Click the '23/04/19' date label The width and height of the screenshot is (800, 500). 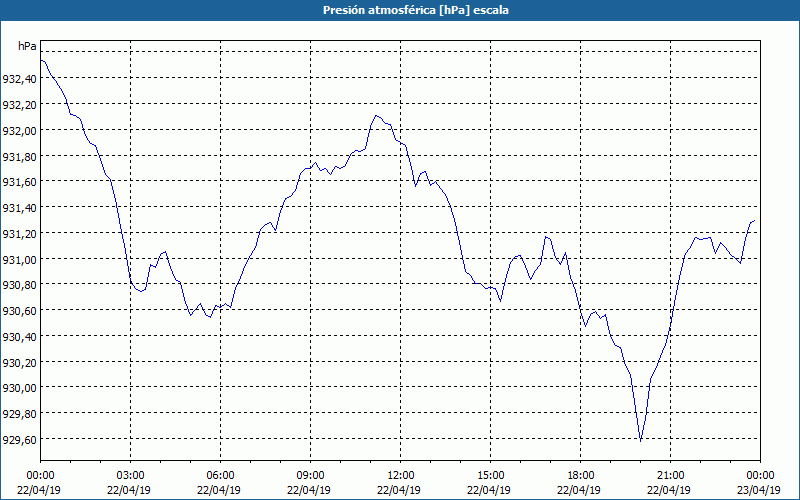pos(759,490)
